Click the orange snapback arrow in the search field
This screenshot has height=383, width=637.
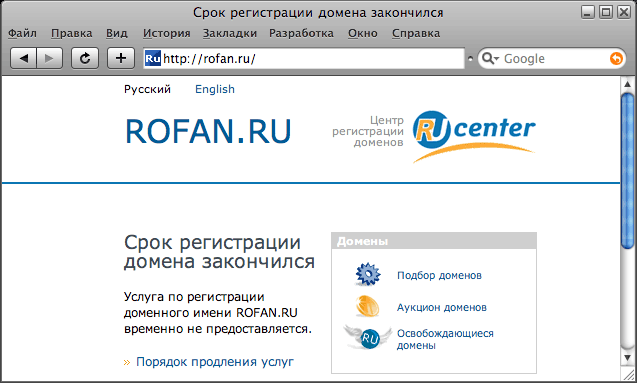616,58
